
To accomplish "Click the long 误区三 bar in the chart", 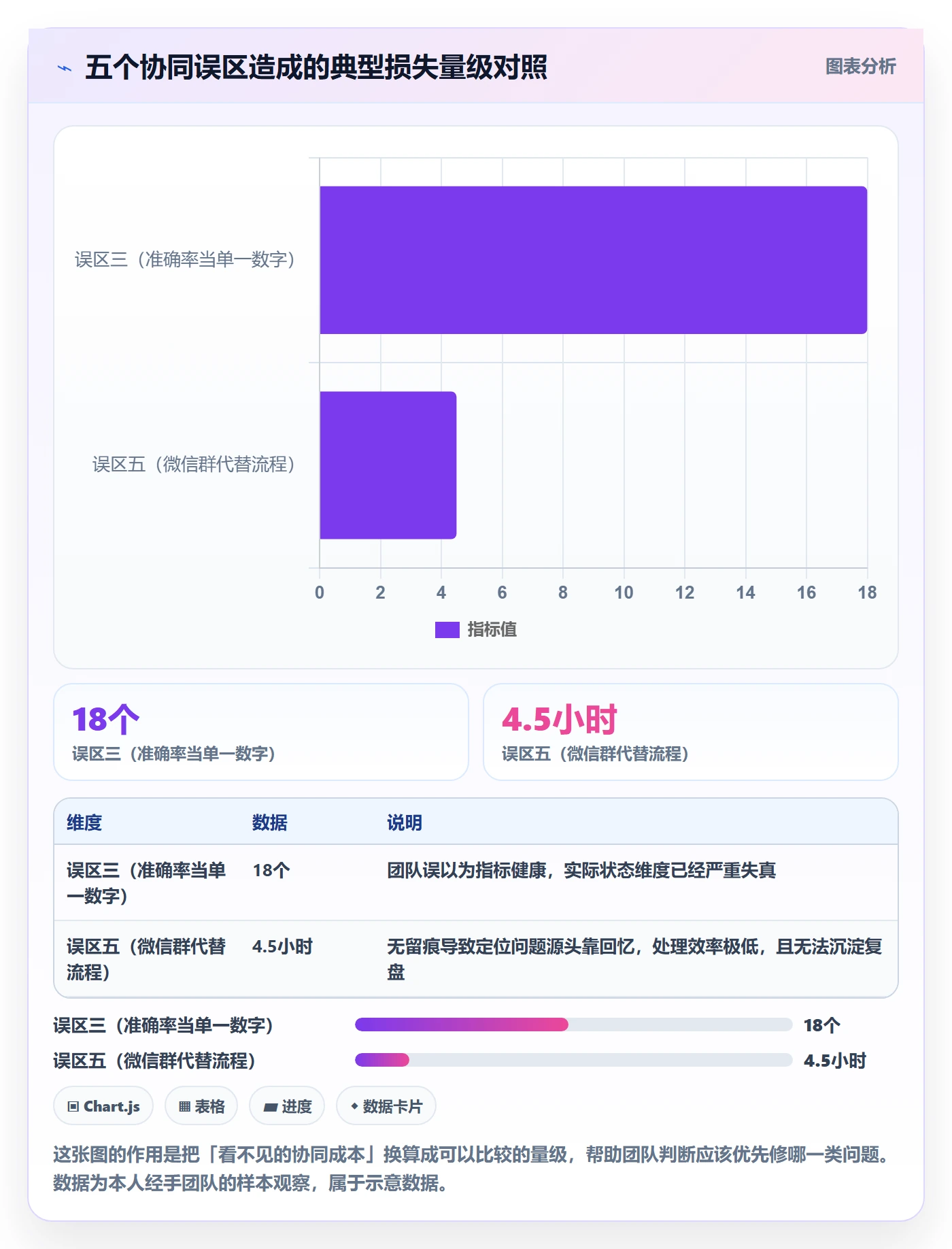I will [593, 260].
